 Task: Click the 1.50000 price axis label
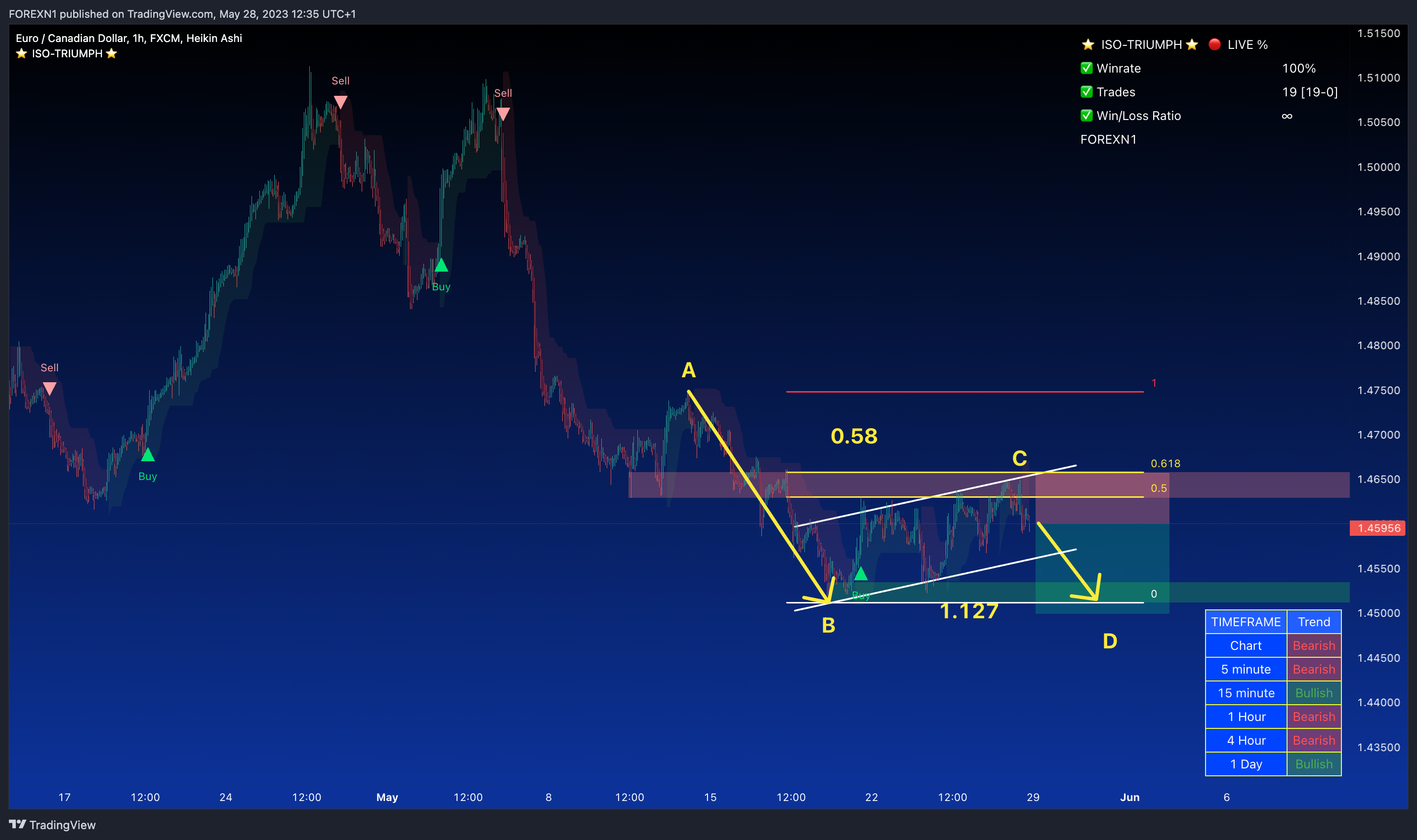(x=1378, y=167)
